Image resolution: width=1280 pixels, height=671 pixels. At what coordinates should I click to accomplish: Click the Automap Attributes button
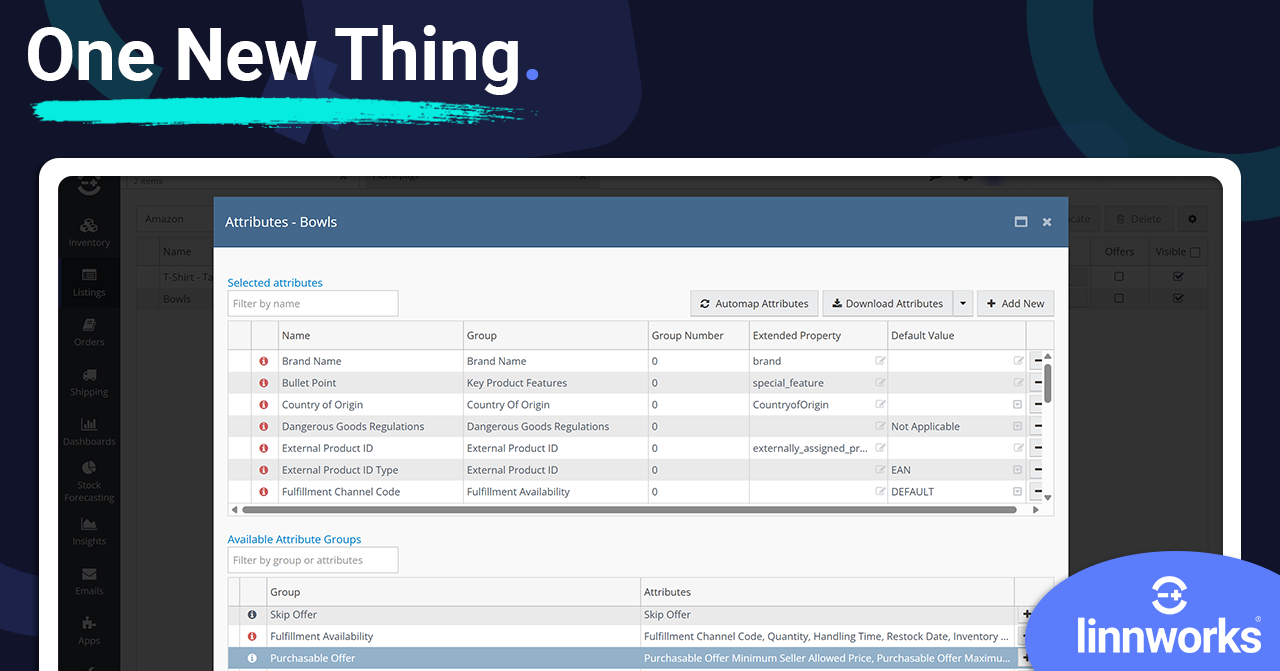pyautogui.click(x=754, y=303)
